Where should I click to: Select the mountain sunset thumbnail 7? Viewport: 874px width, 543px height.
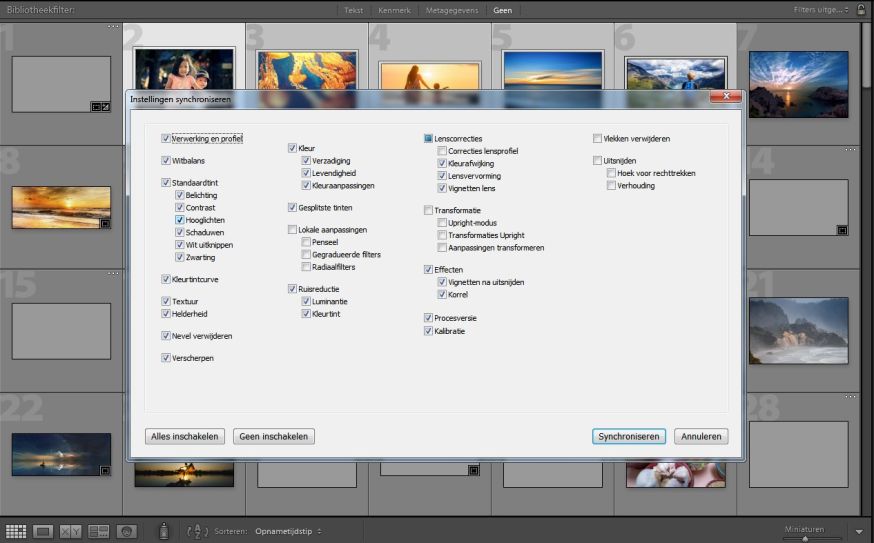(x=798, y=85)
